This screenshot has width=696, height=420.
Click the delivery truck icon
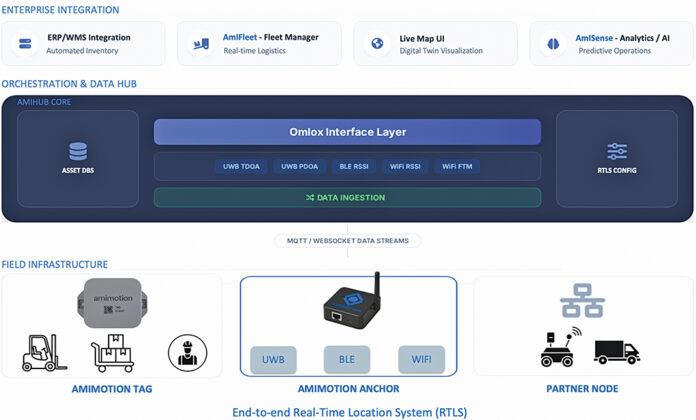point(617,353)
